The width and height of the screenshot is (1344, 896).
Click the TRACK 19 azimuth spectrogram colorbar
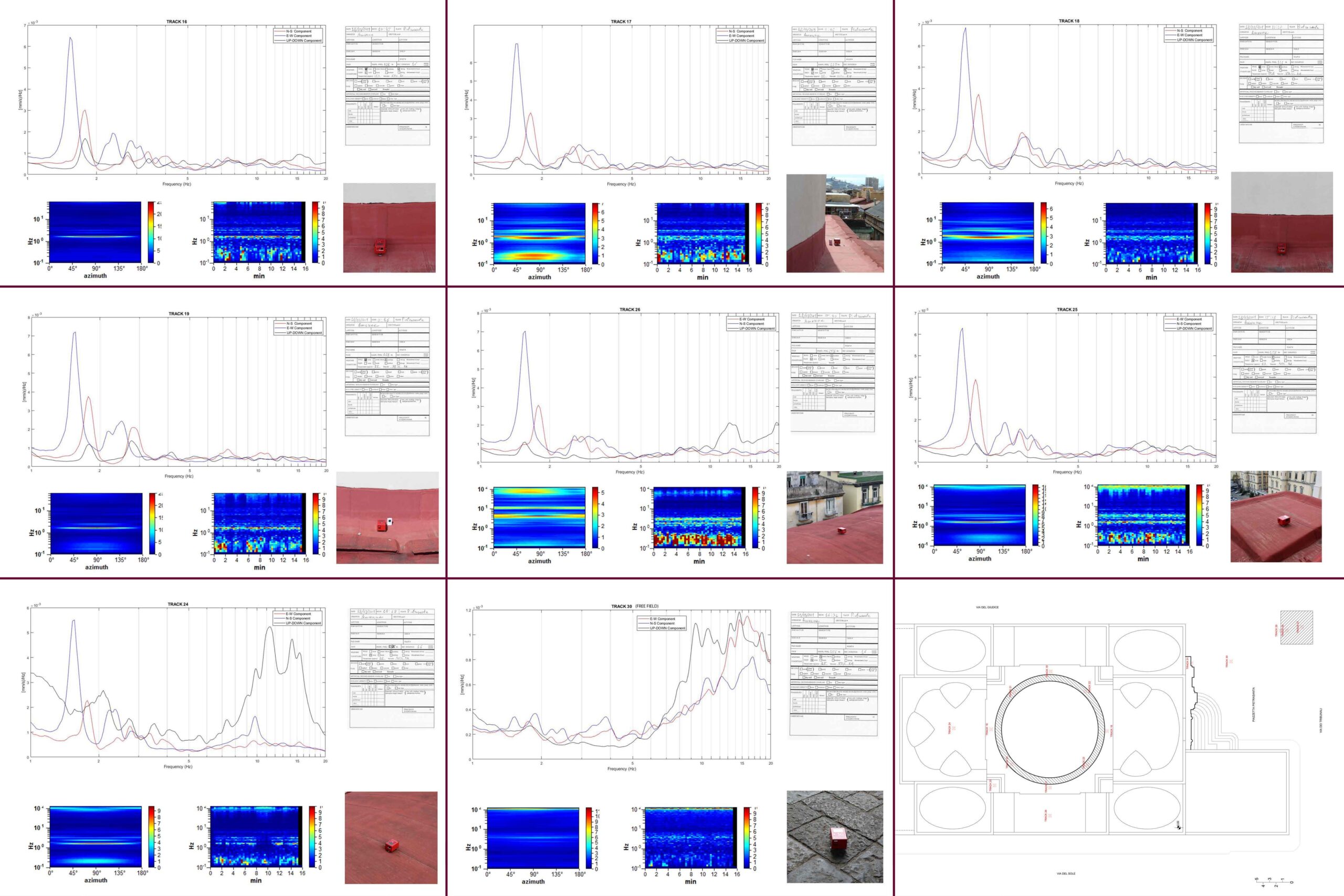tap(153, 523)
